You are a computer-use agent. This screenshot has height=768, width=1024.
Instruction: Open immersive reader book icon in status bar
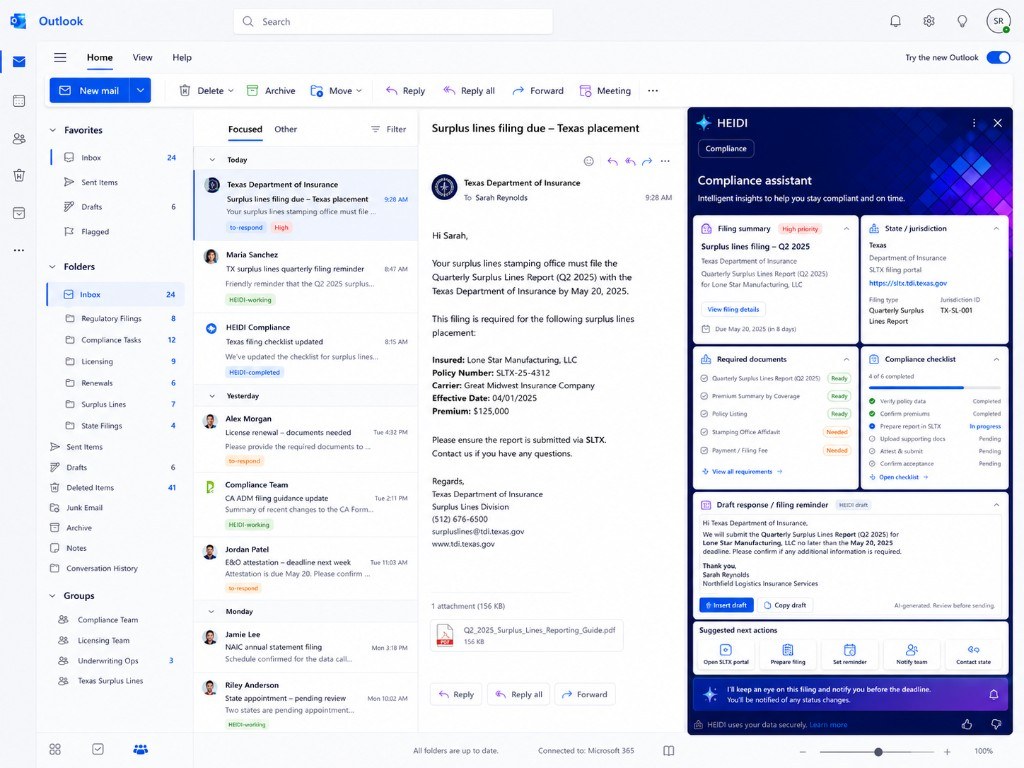[669, 751]
